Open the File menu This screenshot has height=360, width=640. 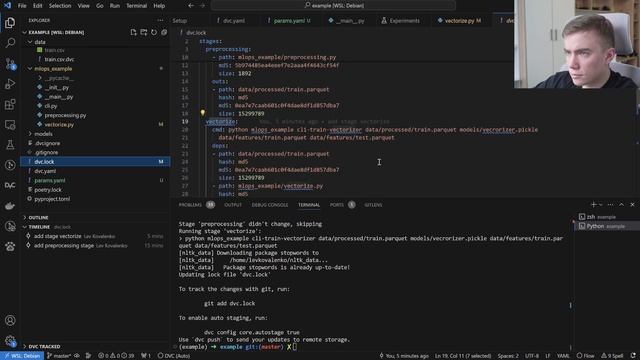pyautogui.click(x=22, y=6)
